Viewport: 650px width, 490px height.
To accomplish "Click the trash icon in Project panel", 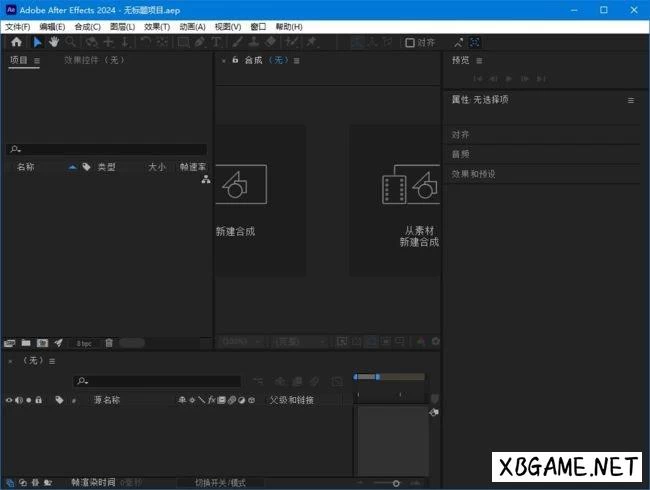I will (109, 343).
